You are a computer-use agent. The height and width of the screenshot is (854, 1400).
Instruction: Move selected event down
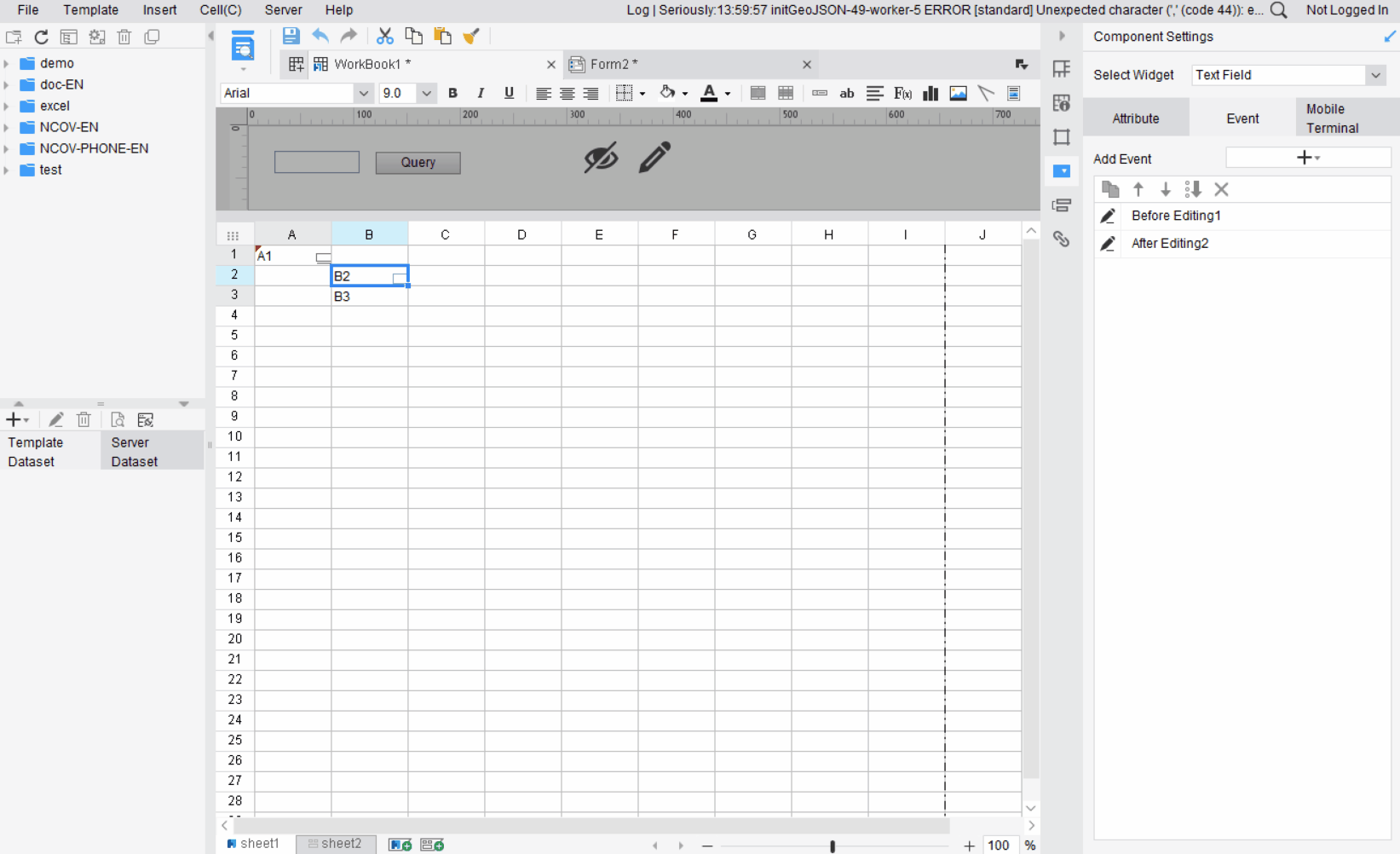tap(1166, 189)
